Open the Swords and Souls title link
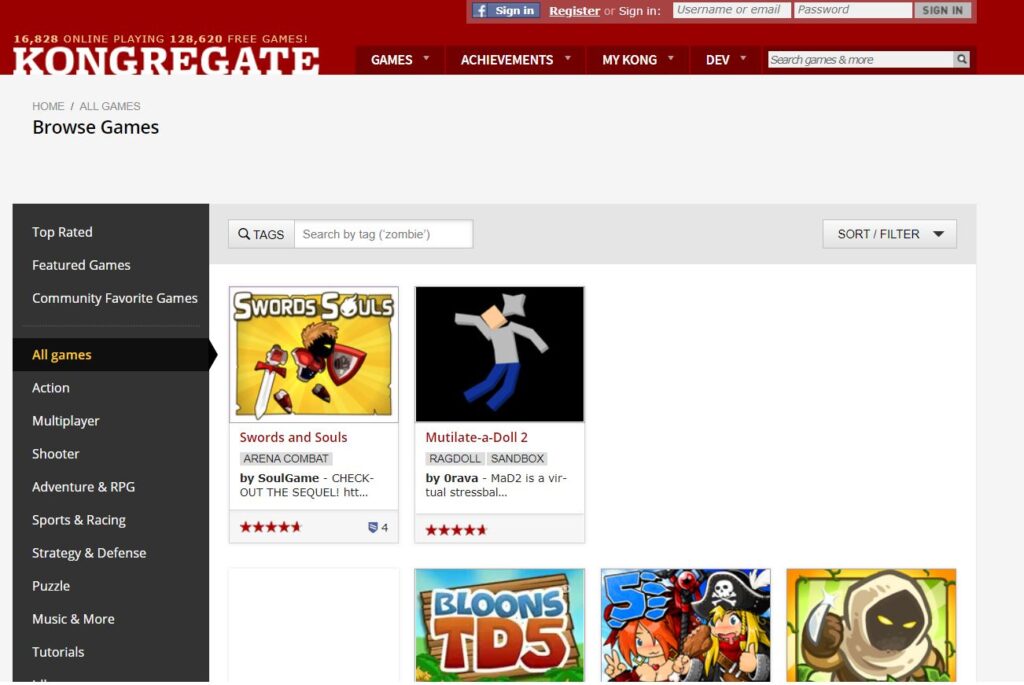Screen dimensions: 1024x685 coord(293,438)
